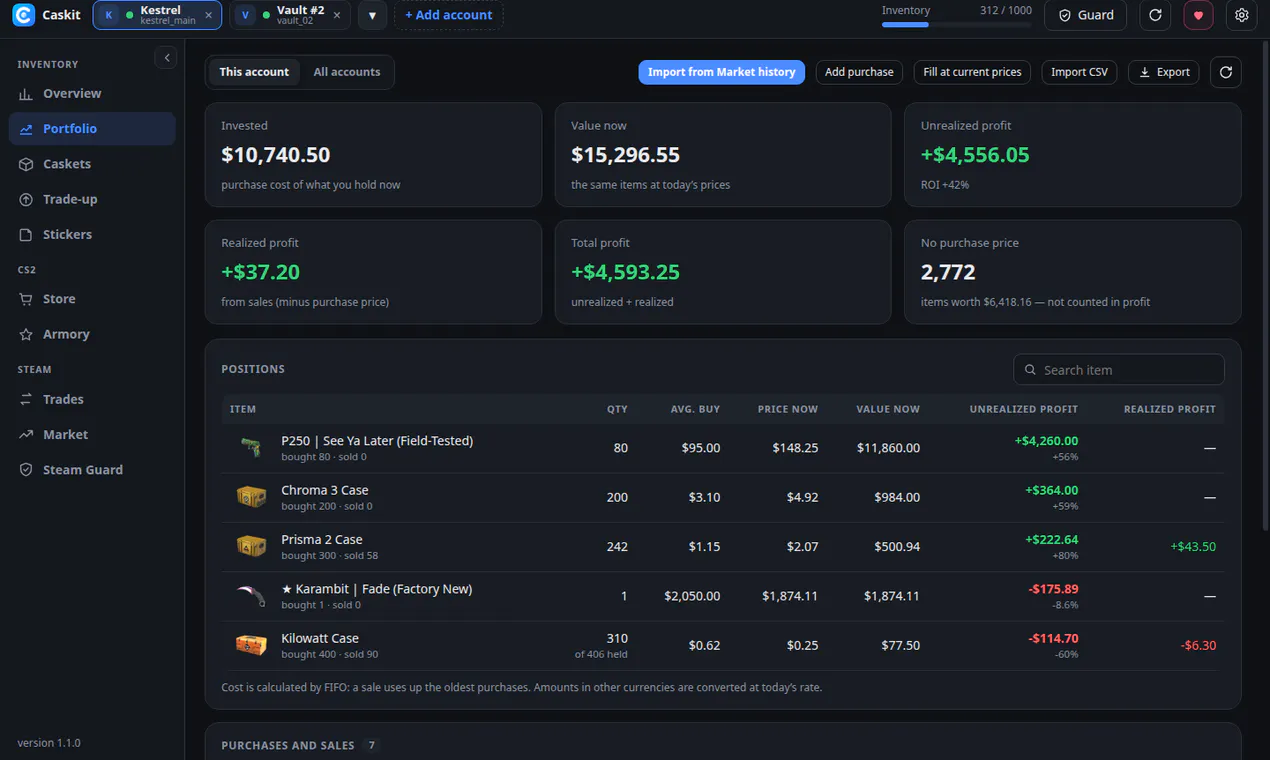1270x760 pixels.
Task: Open the accounts dropdown arrow
Action: (x=372, y=15)
